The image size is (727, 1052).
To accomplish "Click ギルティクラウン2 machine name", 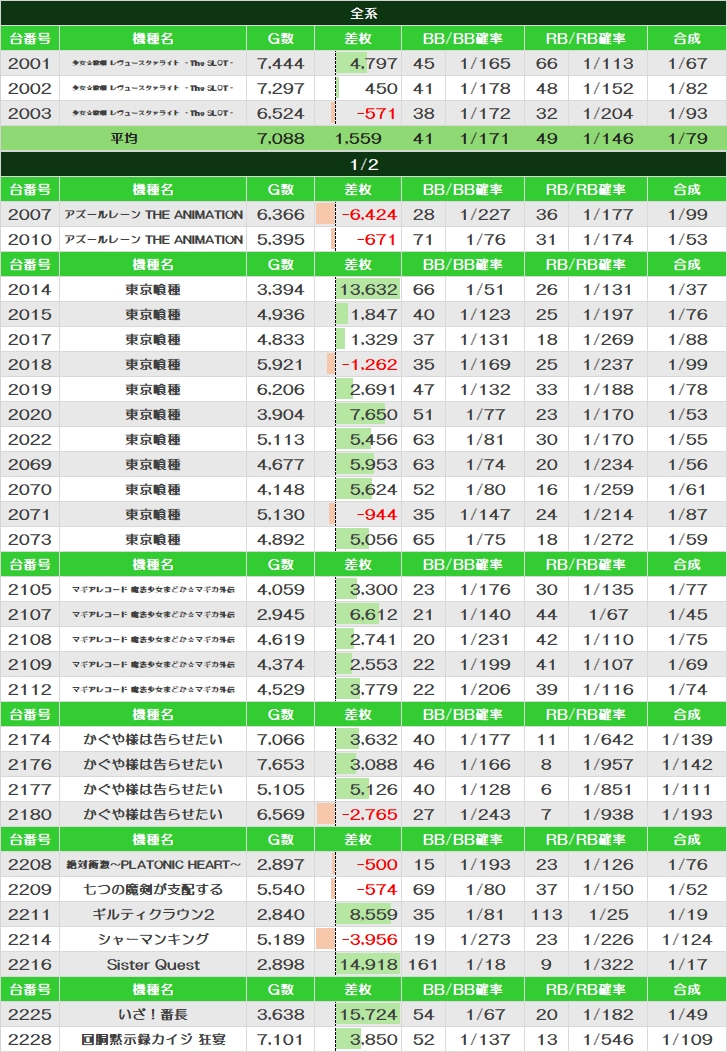I will coord(153,914).
